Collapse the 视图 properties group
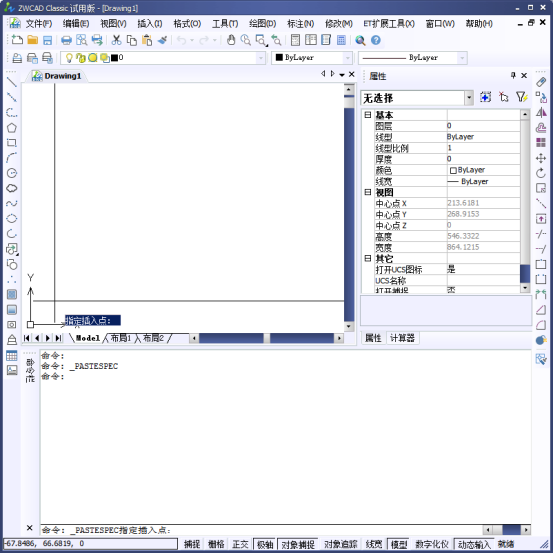 coord(368,192)
